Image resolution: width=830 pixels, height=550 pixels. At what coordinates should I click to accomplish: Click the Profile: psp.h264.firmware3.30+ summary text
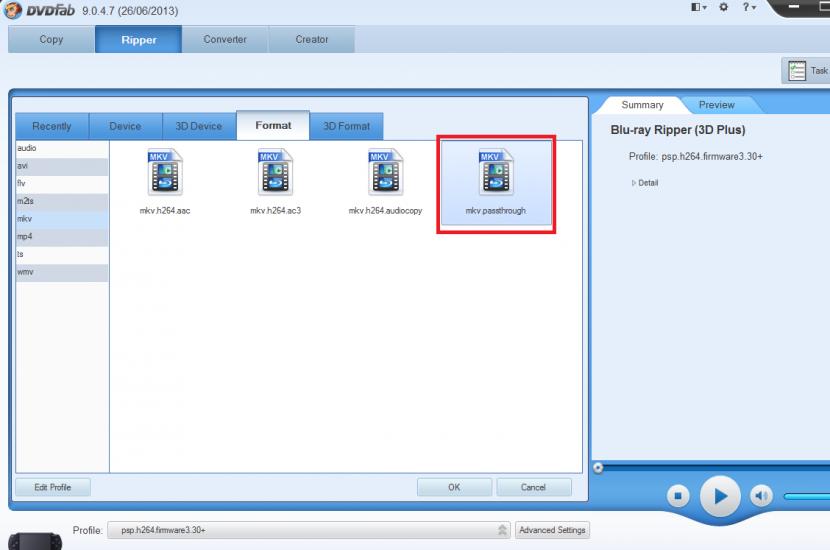point(696,157)
